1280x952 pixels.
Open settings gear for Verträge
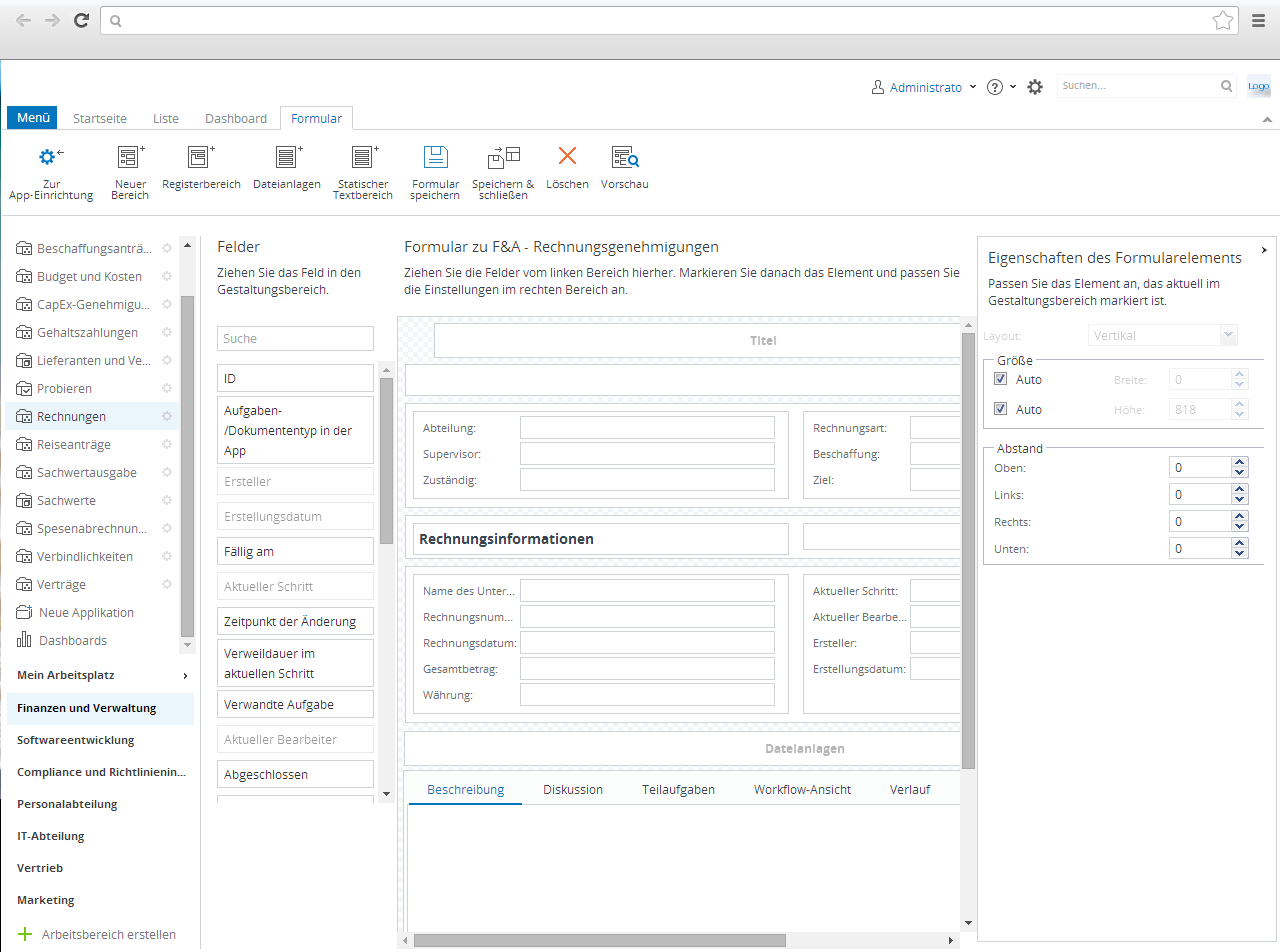[167, 584]
